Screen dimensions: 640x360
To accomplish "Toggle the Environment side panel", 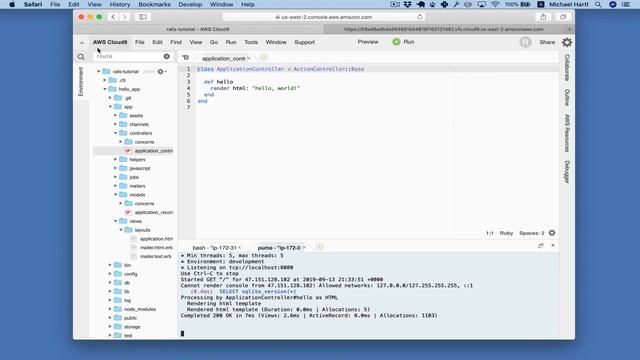I will click(80, 81).
